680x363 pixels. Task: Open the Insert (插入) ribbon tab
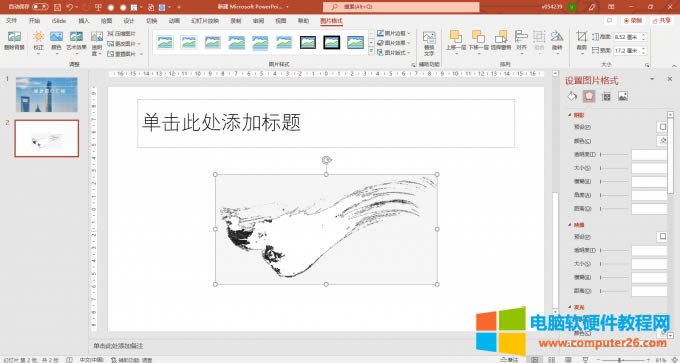click(x=84, y=21)
